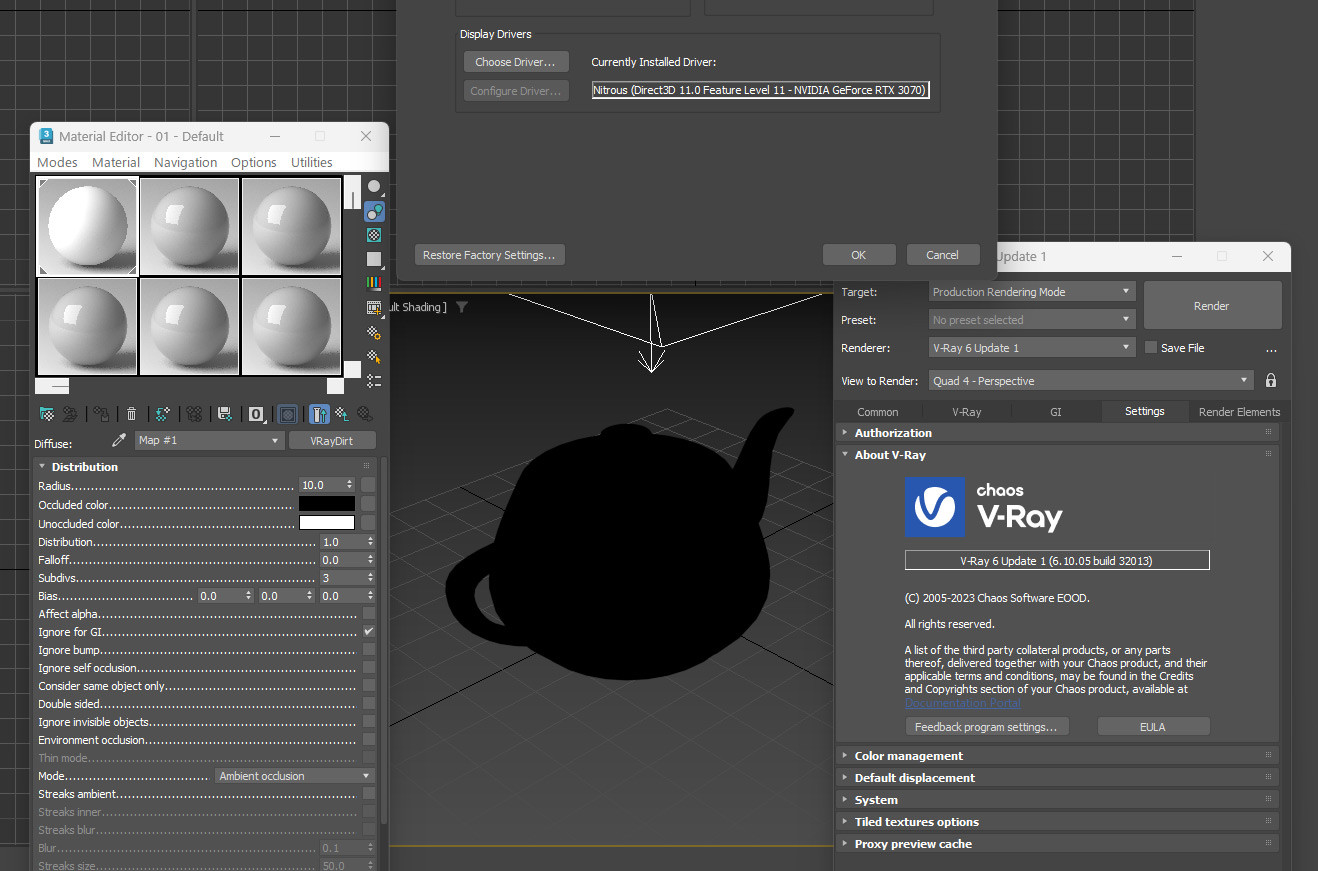Click the viewport filter funnel icon
This screenshot has height=871, width=1318.
click(x=461, y=307)
